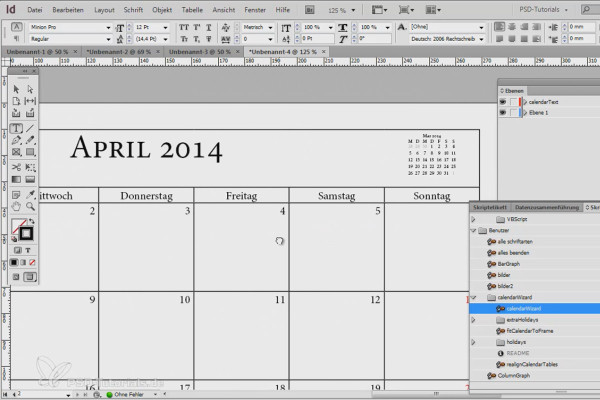The height and width of the screenshot is (400, 600).
Task: Click the Fill color swatch
Action: 18,226
